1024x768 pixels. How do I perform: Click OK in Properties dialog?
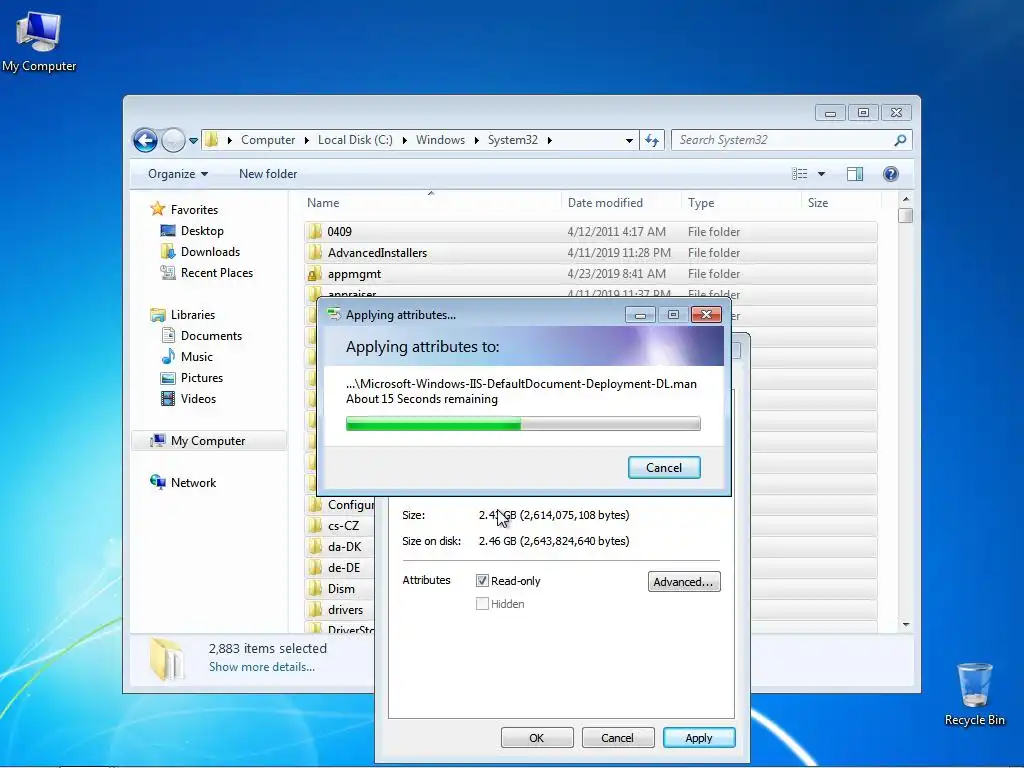(537, 738)
